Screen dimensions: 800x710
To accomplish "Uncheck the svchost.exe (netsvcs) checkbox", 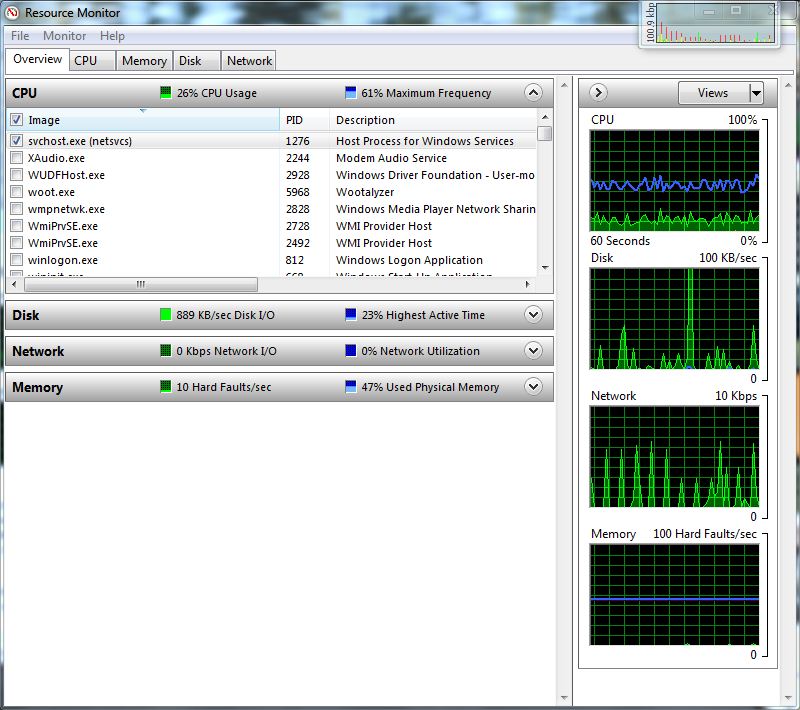I will 16,140.
